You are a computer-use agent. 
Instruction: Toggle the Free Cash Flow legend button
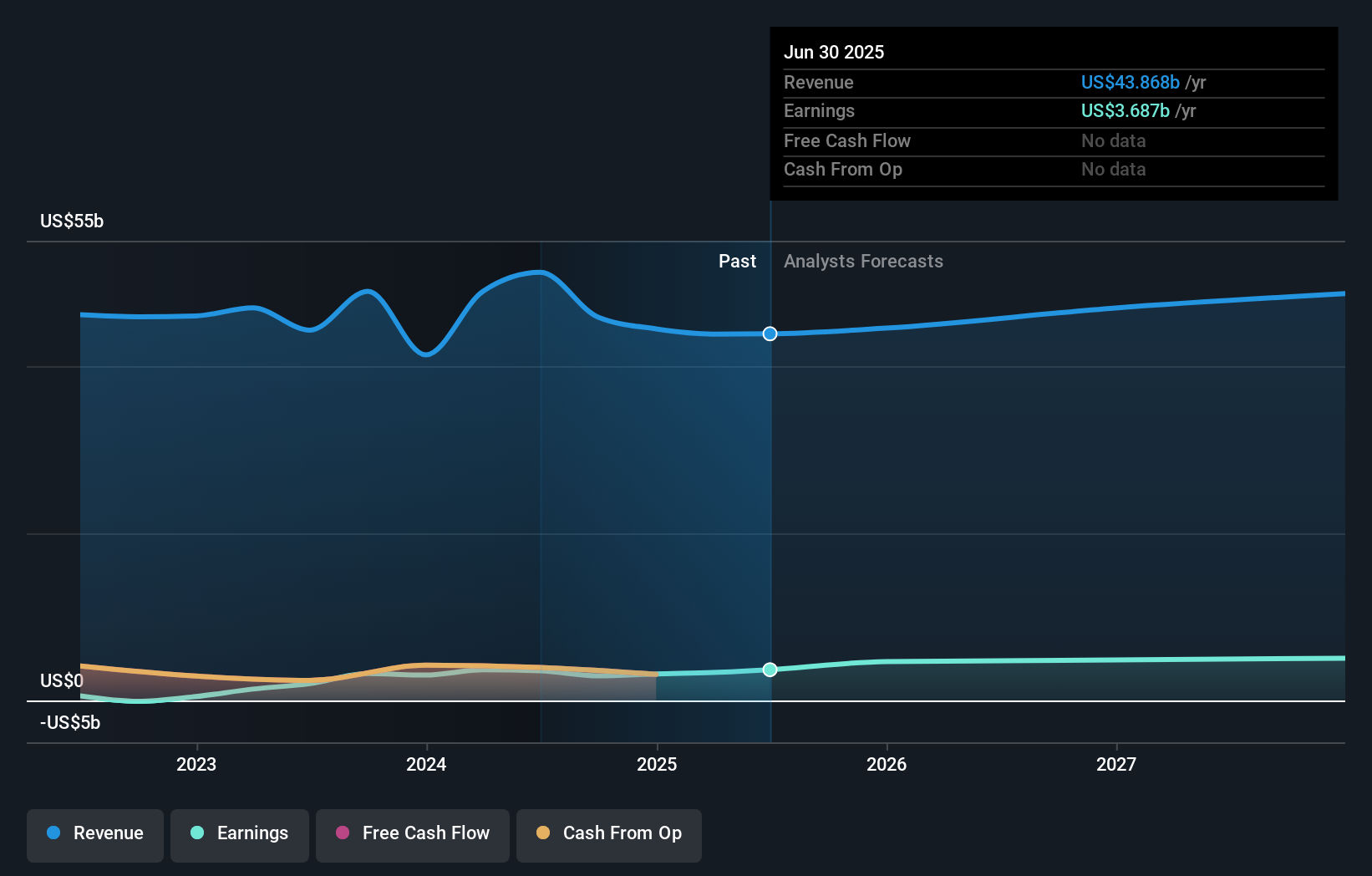(413, 835)
